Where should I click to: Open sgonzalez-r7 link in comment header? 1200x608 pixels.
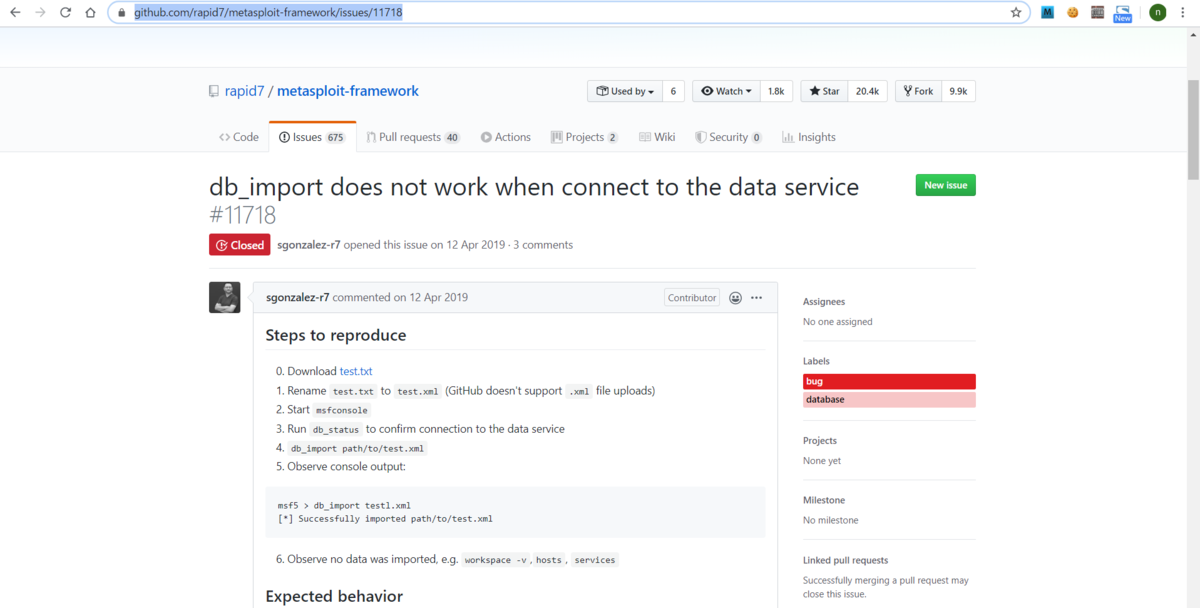click(x=298, y=298)
